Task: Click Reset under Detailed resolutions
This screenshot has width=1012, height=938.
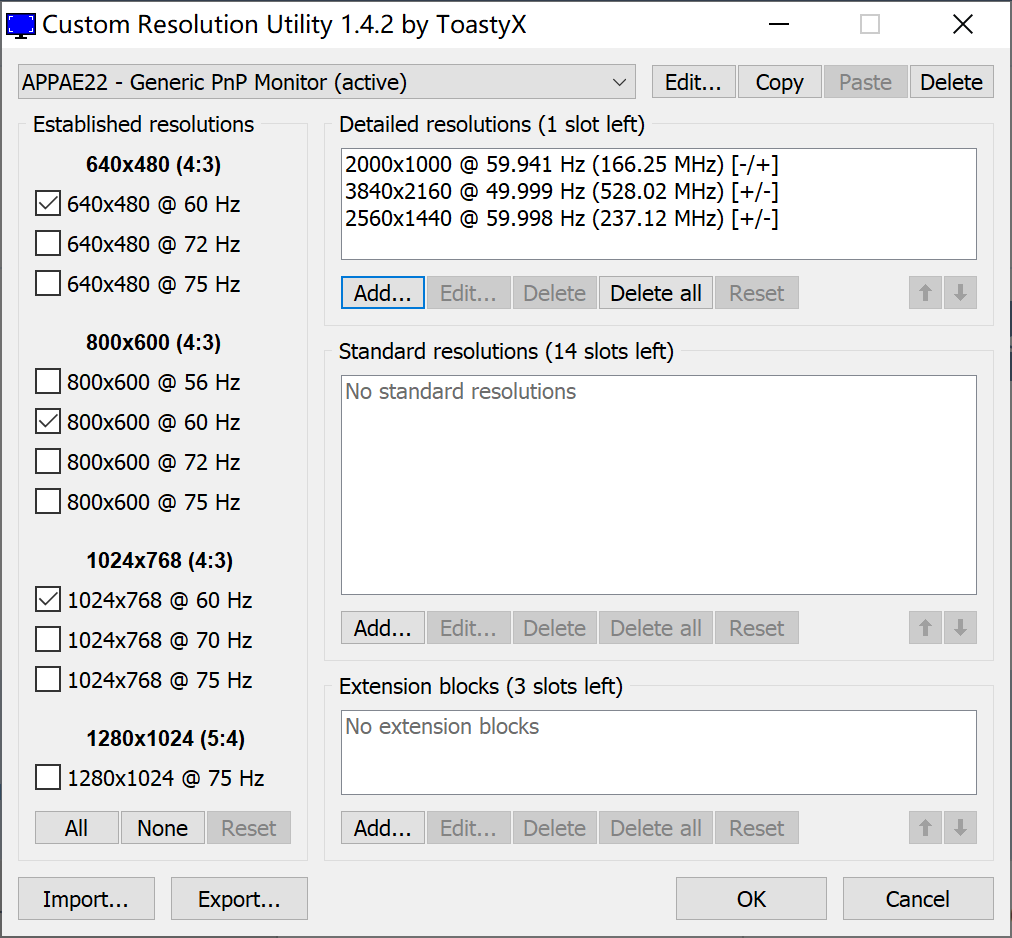Action: 756,293
